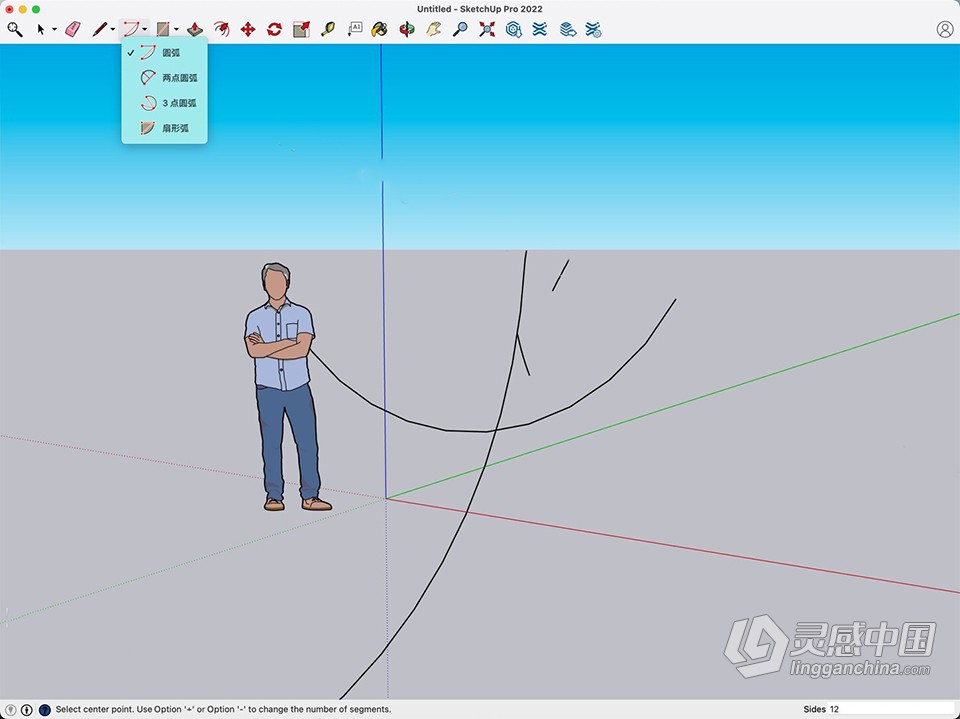960x719 pixels.
Task: Select the Offset tool
Action: click(221, 29)
